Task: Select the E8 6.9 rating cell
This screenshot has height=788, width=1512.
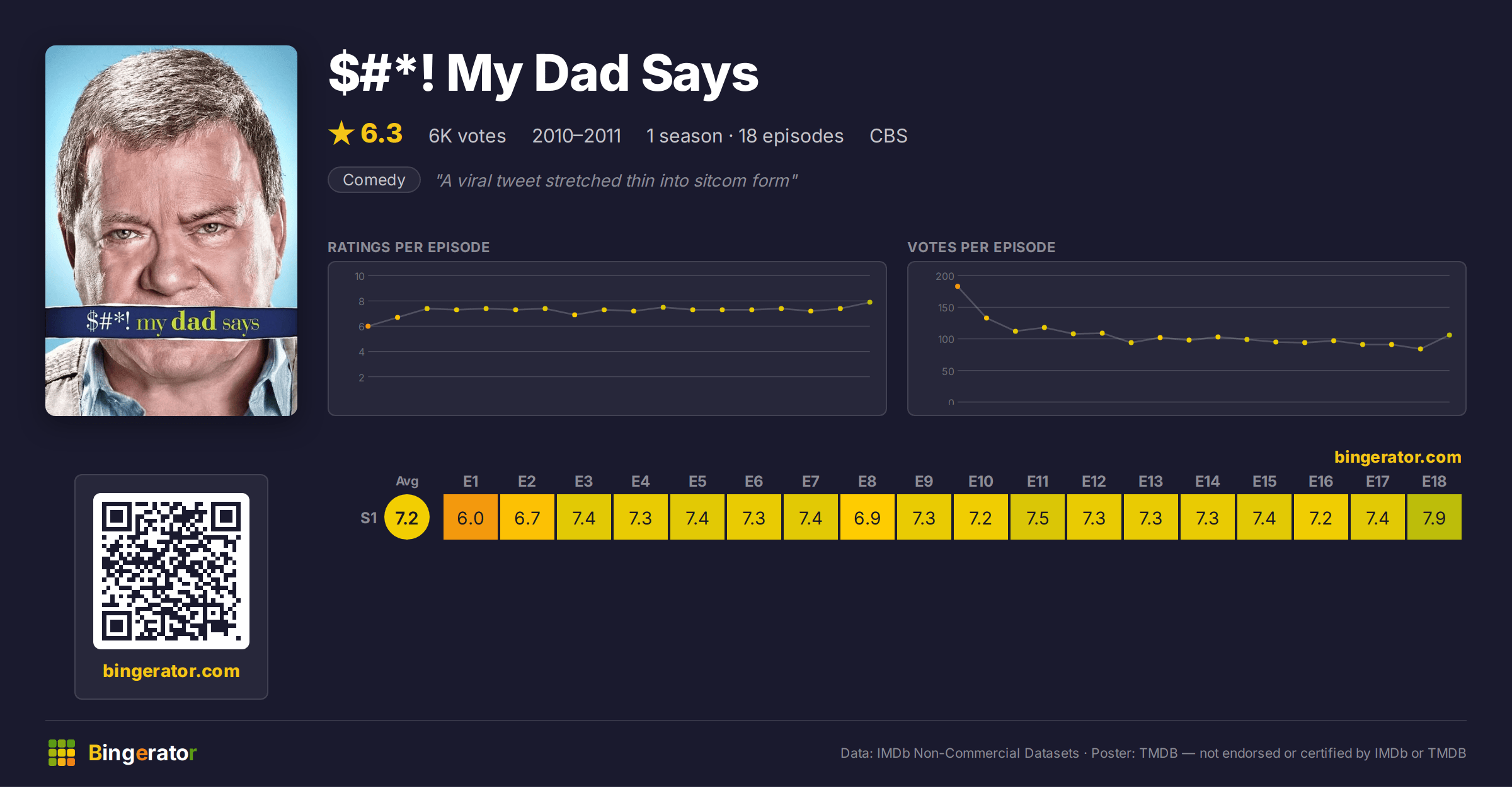Action: pos(868,518)
